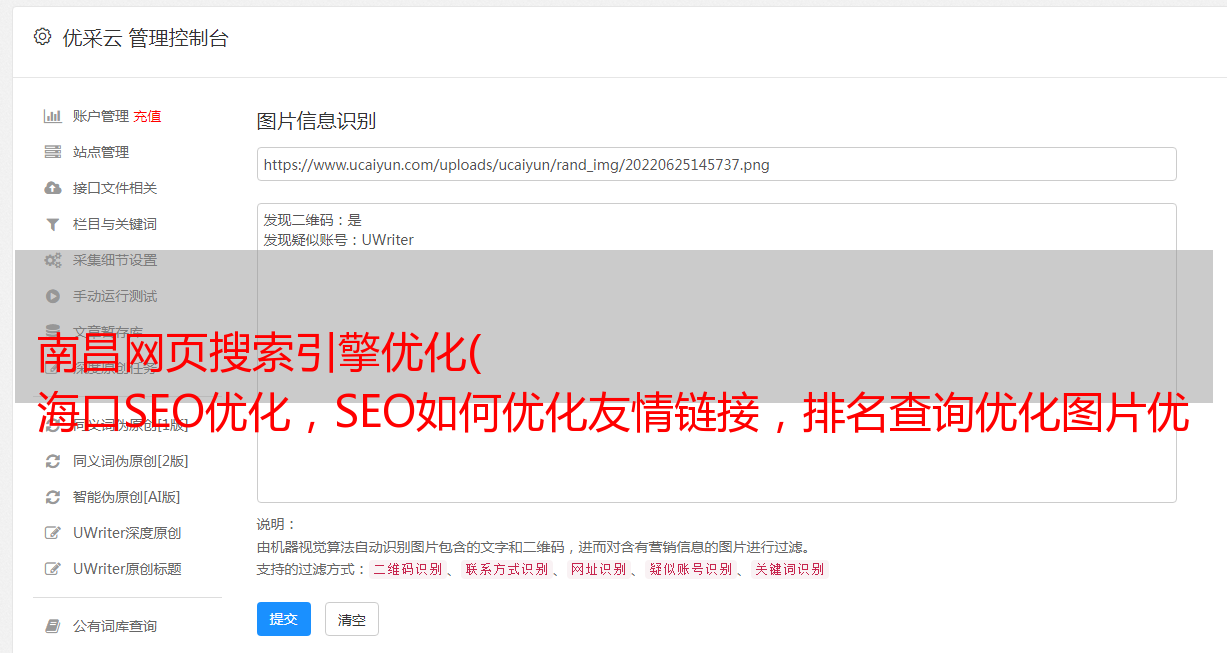The width and height of the screenshot is (1227, 653).
Task: Click result line 发现疑似账号：UWriter
Action: click(x=339, y=240)
